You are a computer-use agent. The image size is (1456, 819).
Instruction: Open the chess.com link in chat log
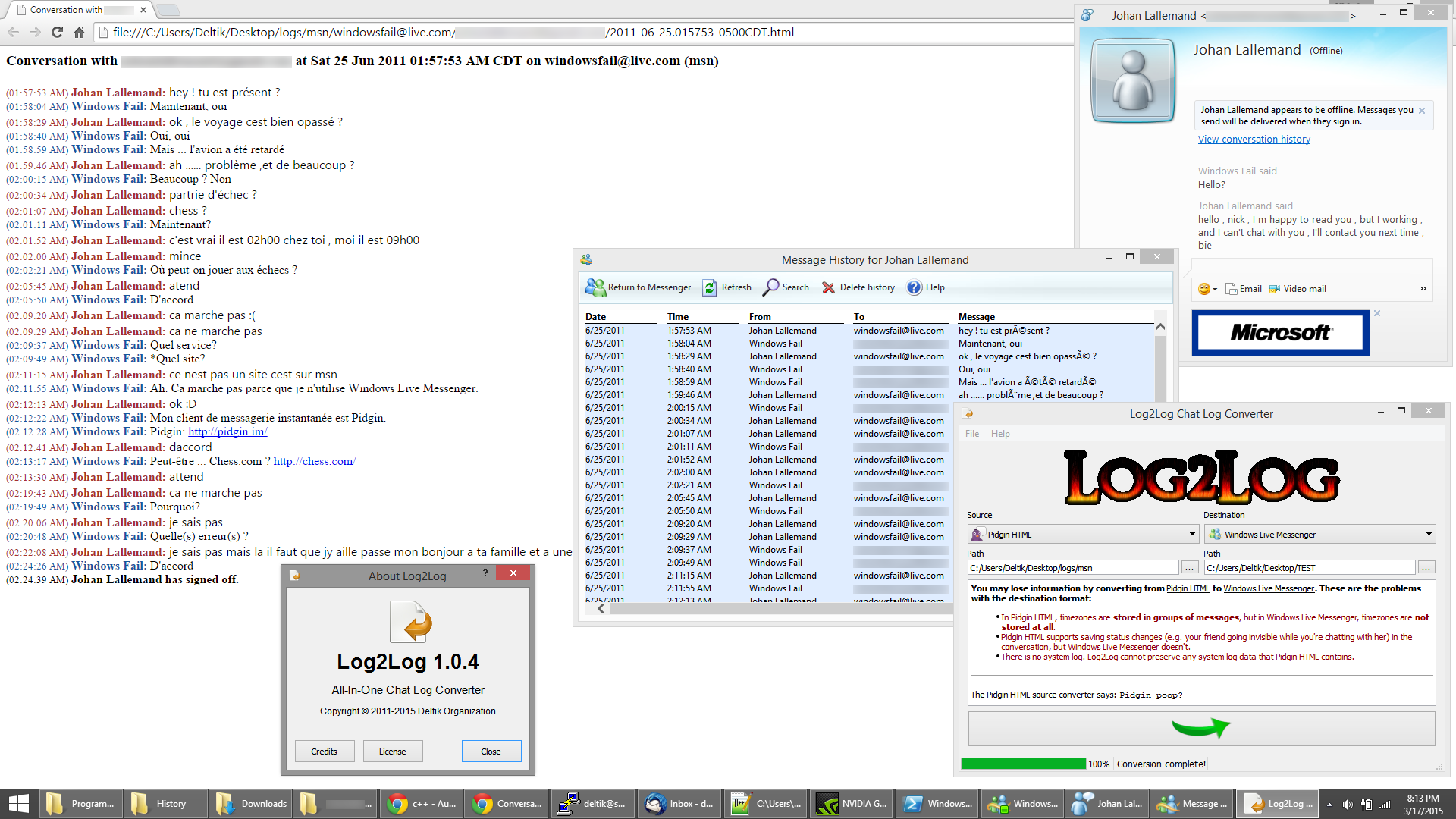tap(314, 461)
